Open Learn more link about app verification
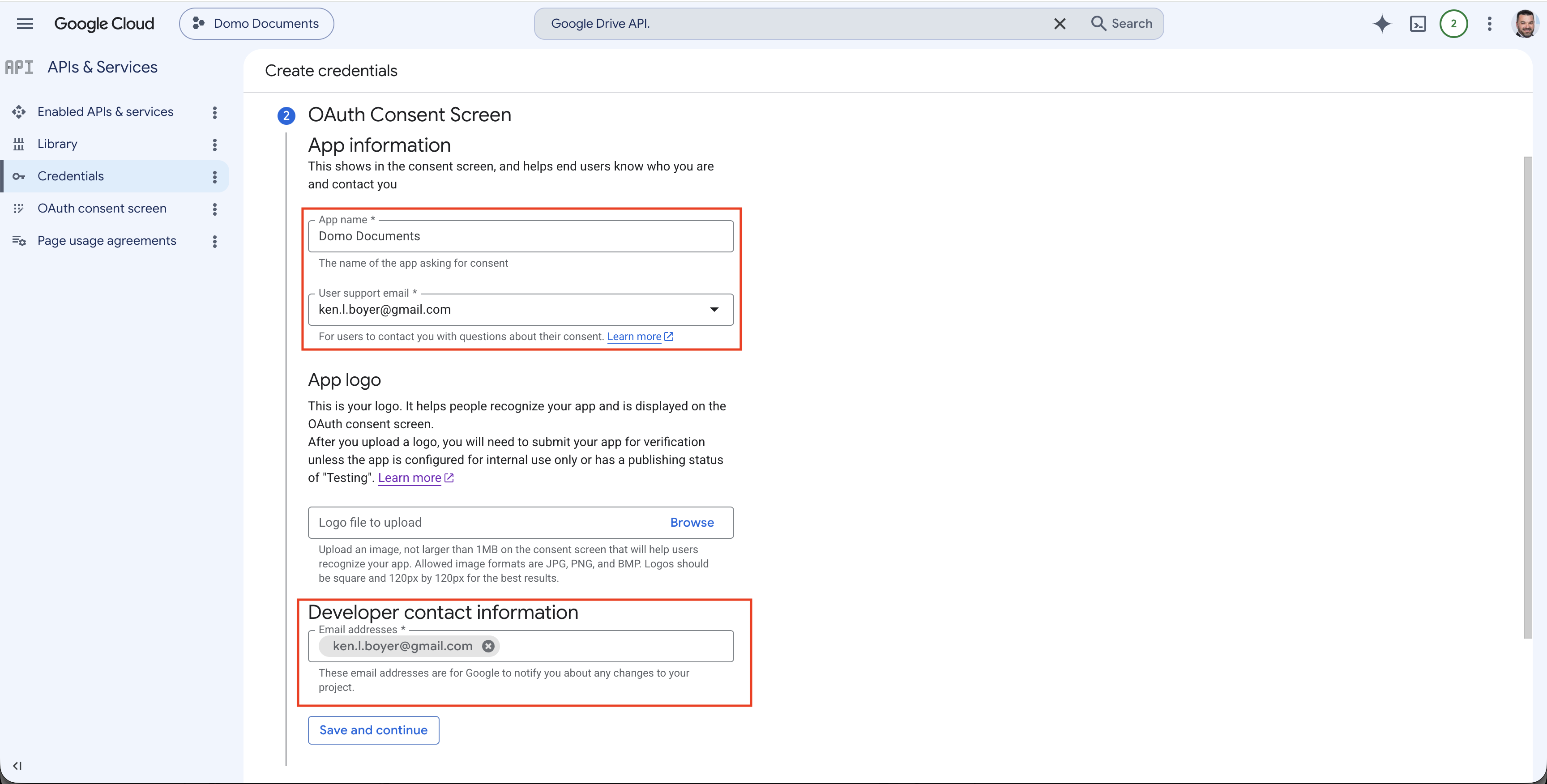 [x=415, y=478]
